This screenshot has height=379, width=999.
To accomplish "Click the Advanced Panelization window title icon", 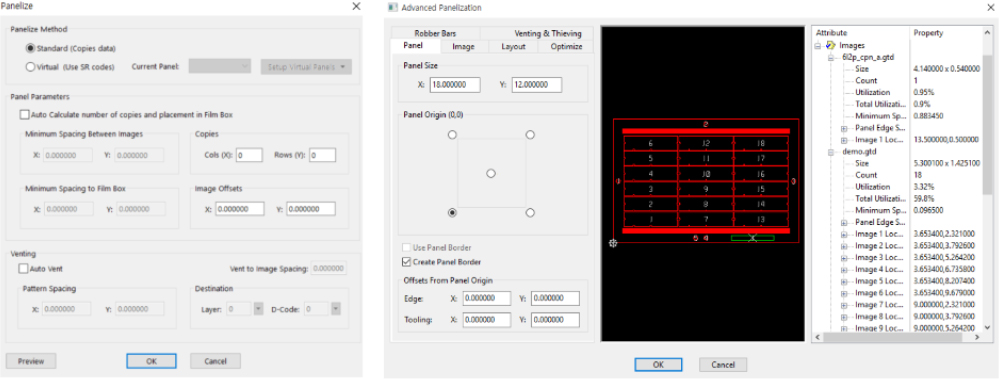I will pos(392,8).
